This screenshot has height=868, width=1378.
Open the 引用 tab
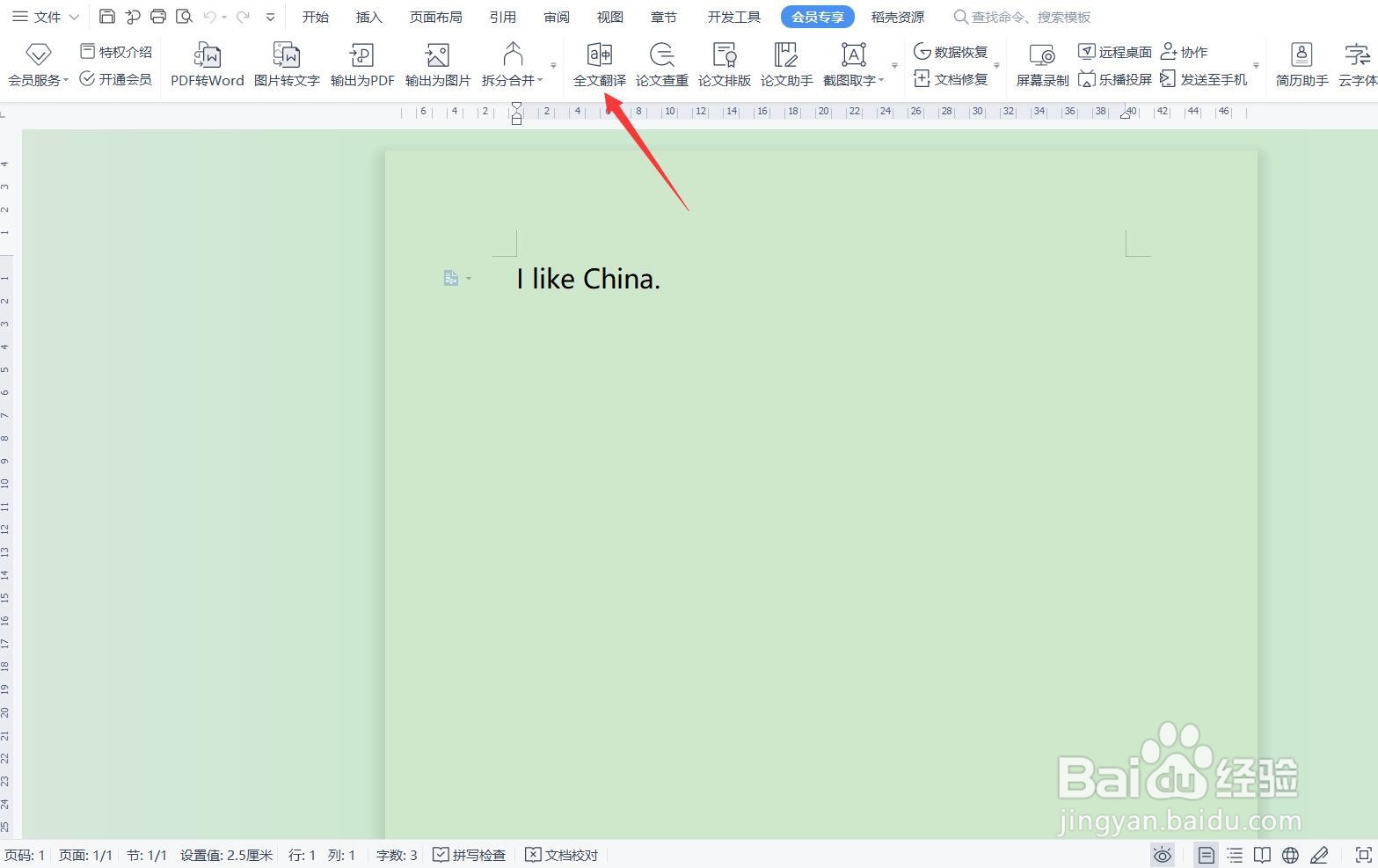503,17
